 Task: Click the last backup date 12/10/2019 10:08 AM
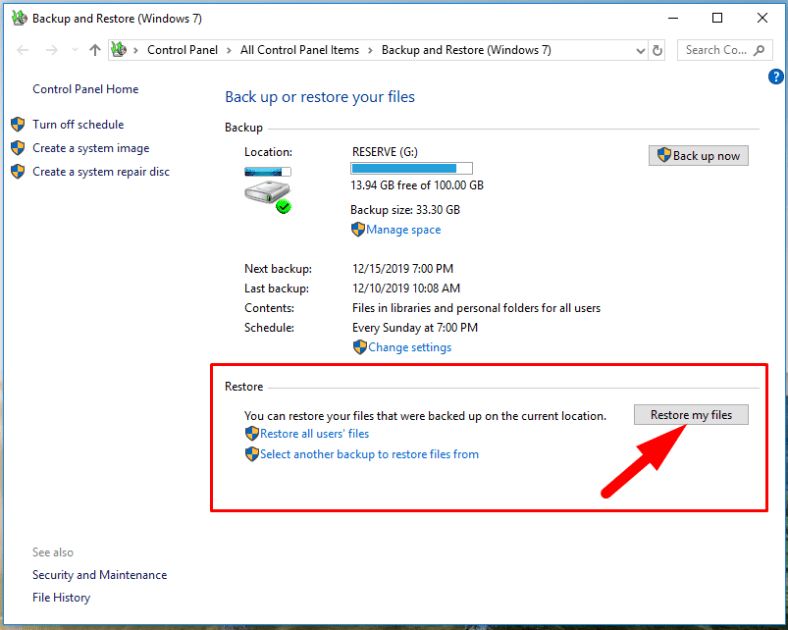[x=406, y=288]
